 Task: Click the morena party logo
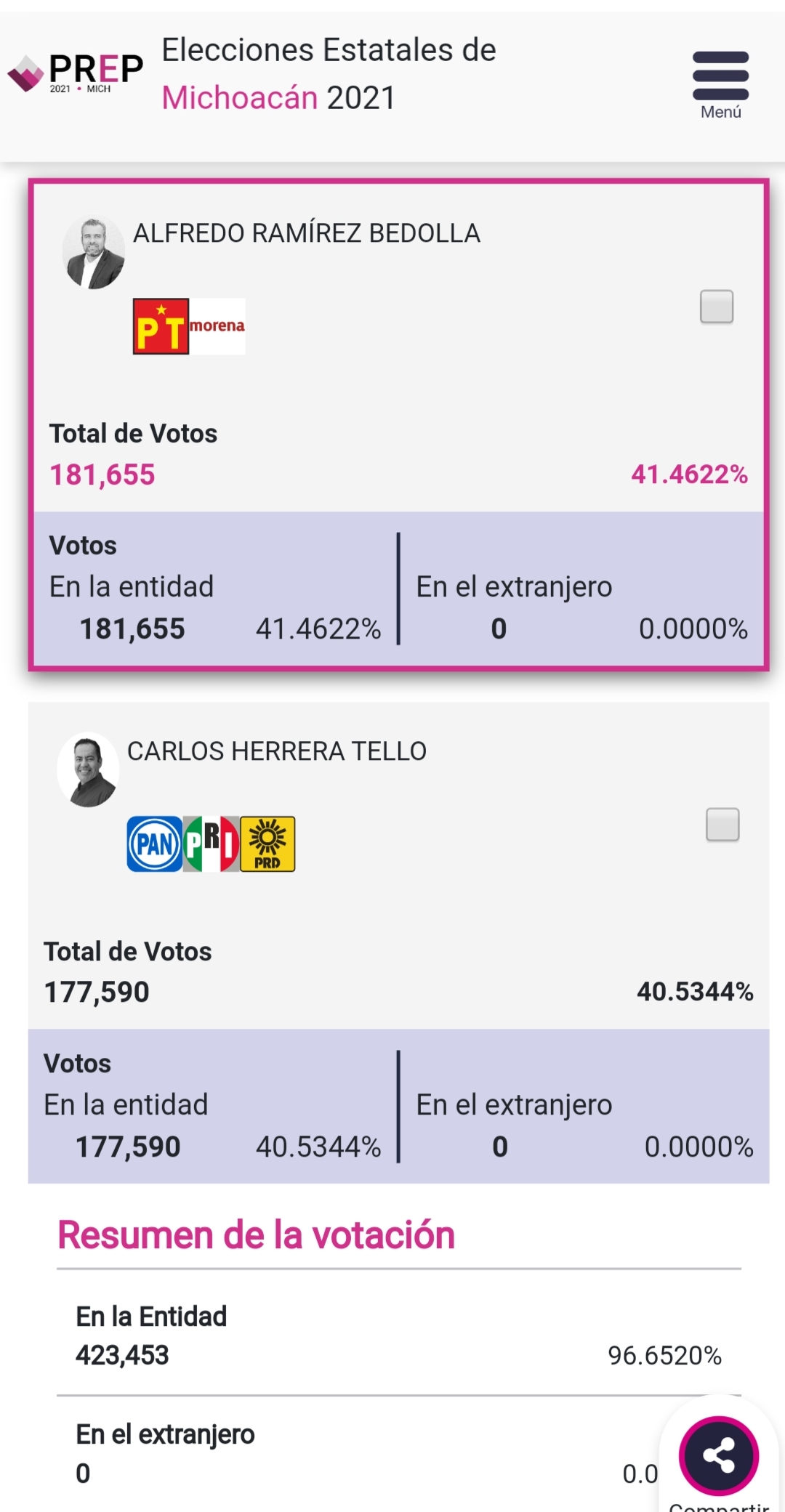tap(217, 326)
